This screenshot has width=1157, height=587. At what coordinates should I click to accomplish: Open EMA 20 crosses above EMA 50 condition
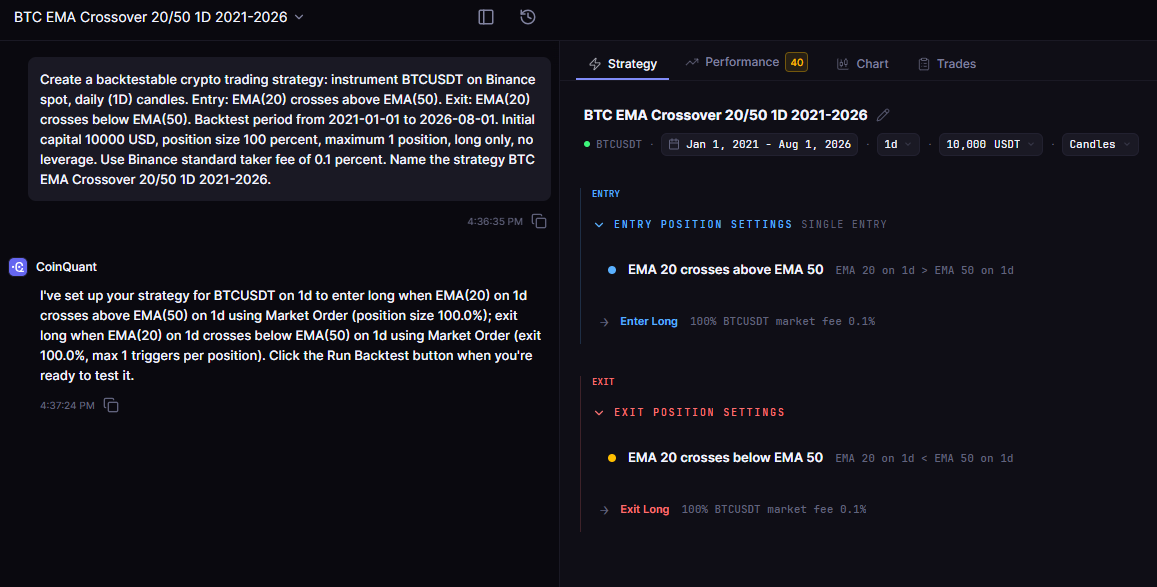pos(725,270)
